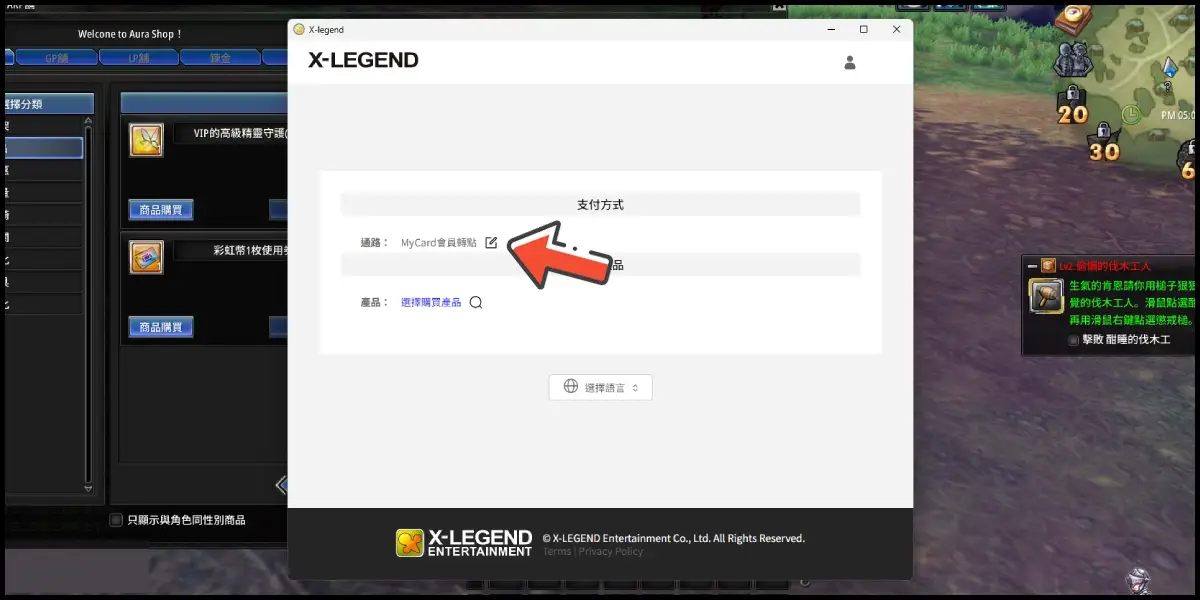The image size is (1200, 600).
Task: Select the VIP的高級精靈守護 item icon in Aura Shop
Action: 146,141
